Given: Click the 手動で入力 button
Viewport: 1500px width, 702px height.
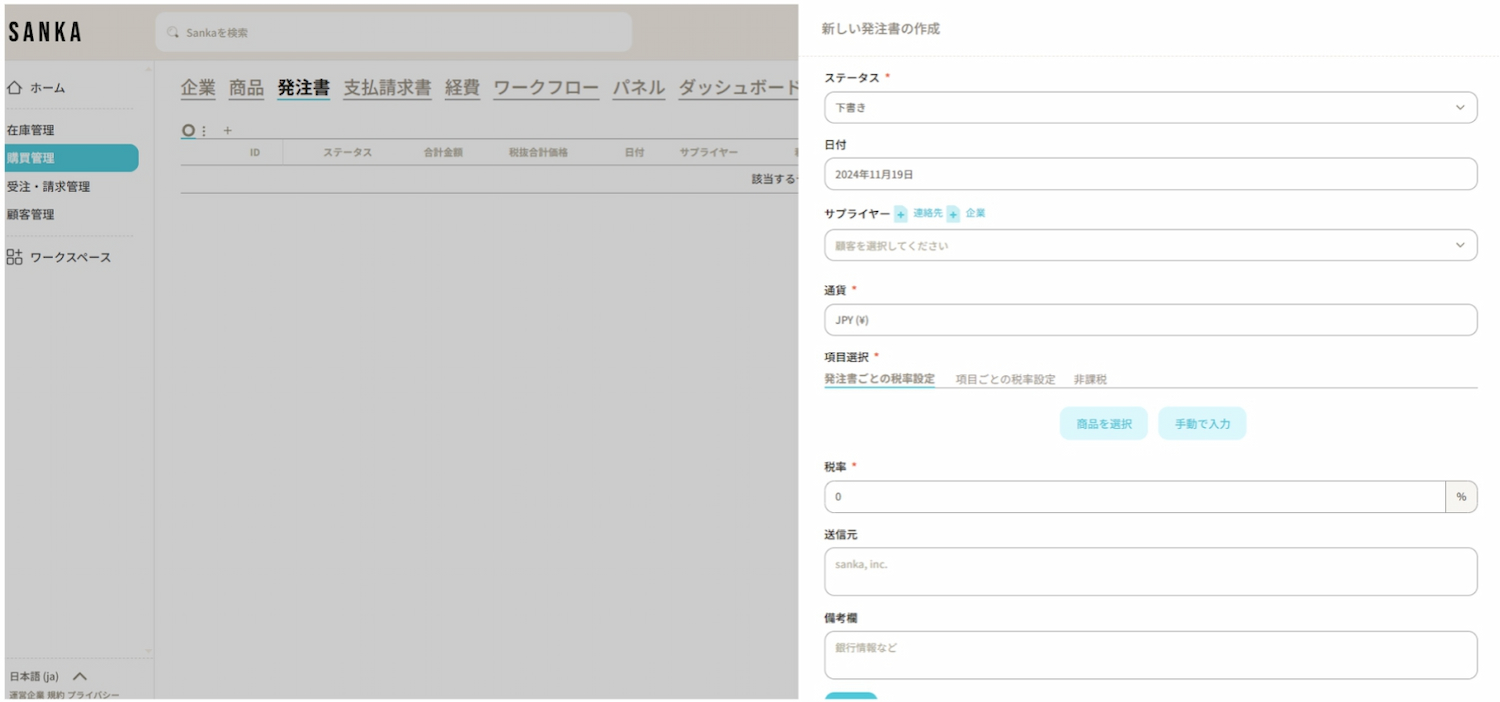Looking at the screenshot, I should coord(1202,424).
